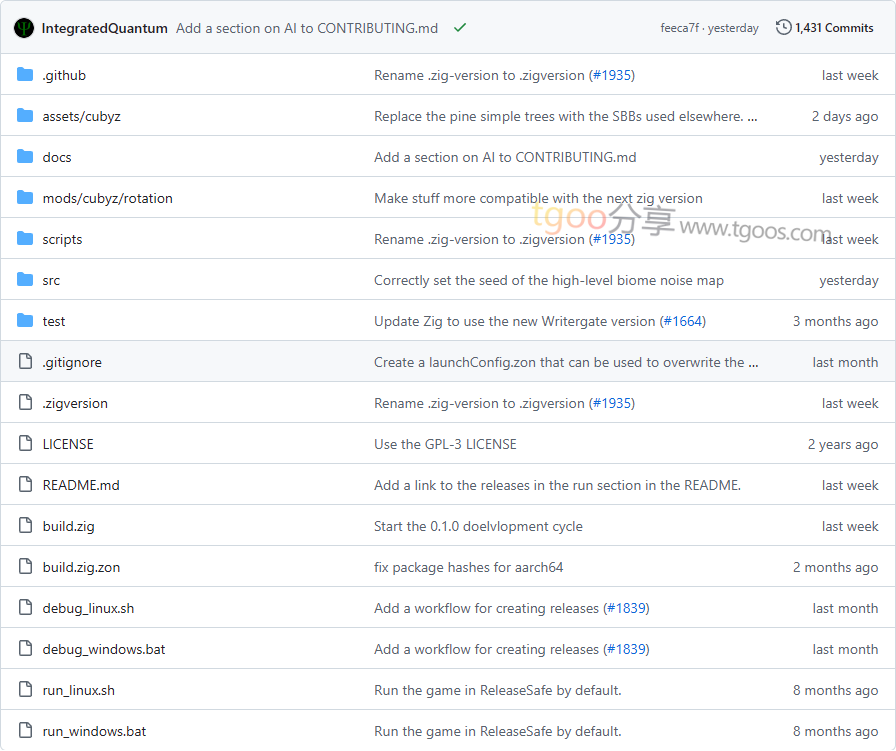Viewport: 896px width, 751px height.
Task: Open the commit history clock icon
Action: click(783, 28)
